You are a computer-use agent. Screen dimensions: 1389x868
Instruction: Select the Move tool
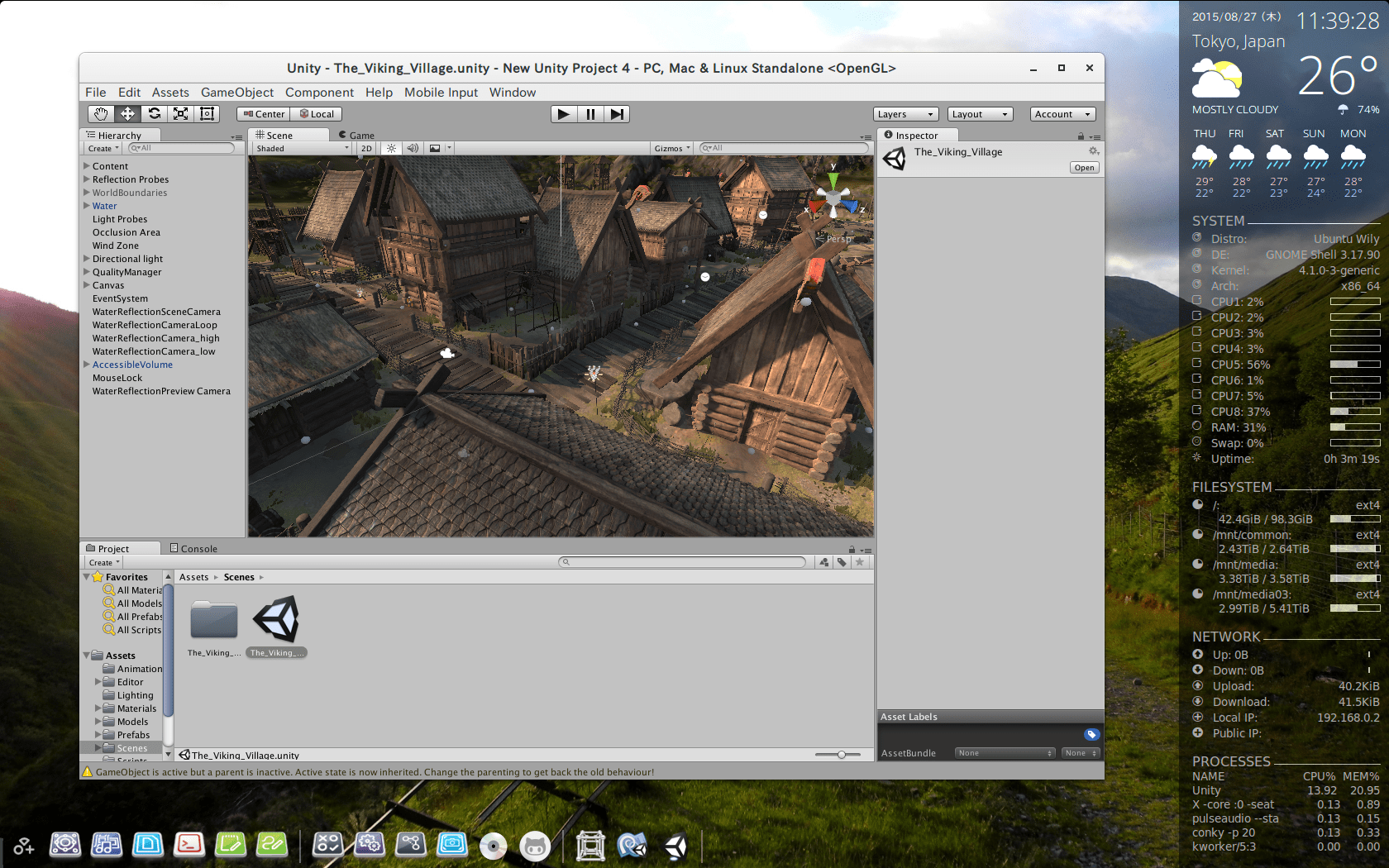129,113
